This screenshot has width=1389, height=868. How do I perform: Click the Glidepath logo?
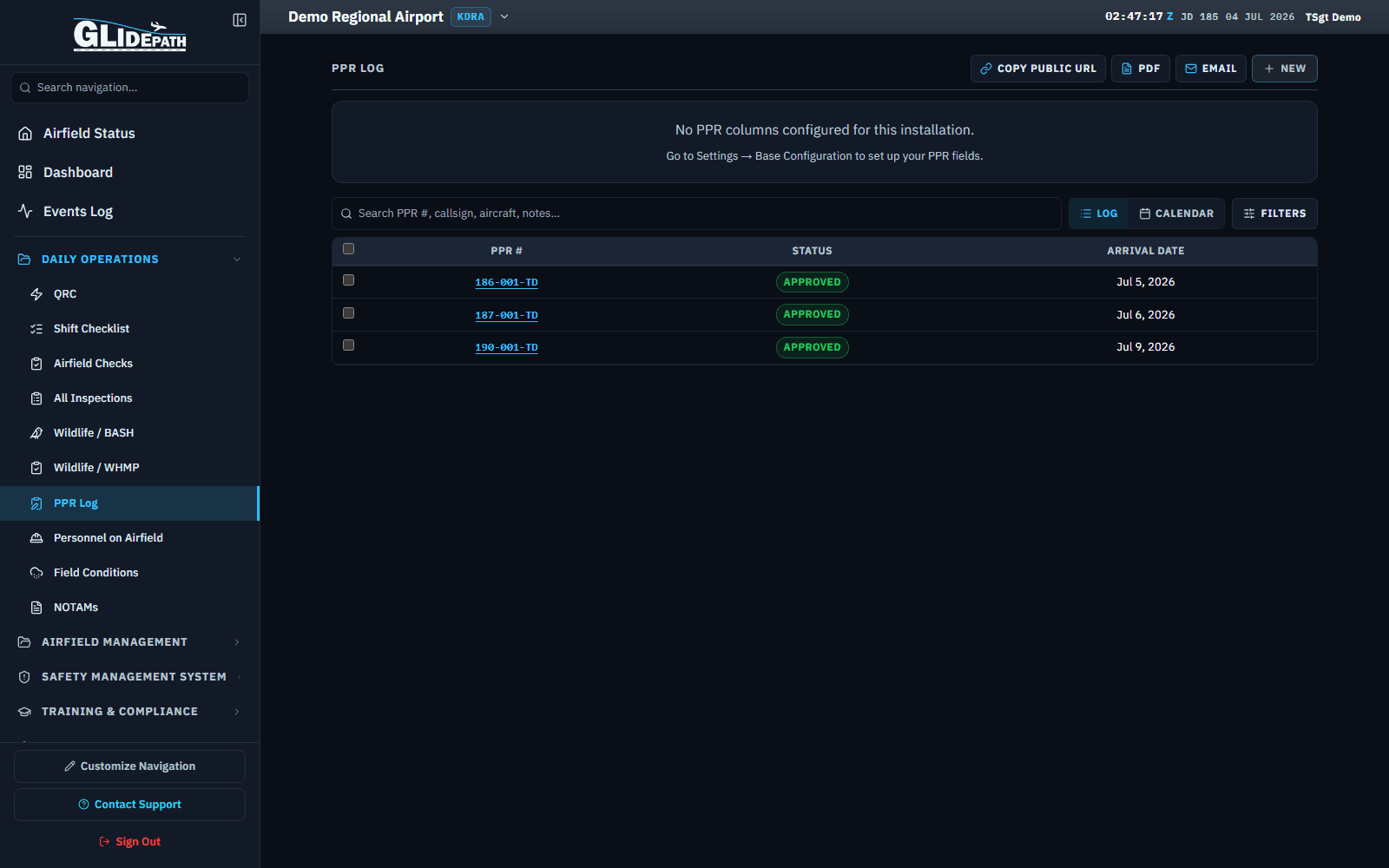129,35
